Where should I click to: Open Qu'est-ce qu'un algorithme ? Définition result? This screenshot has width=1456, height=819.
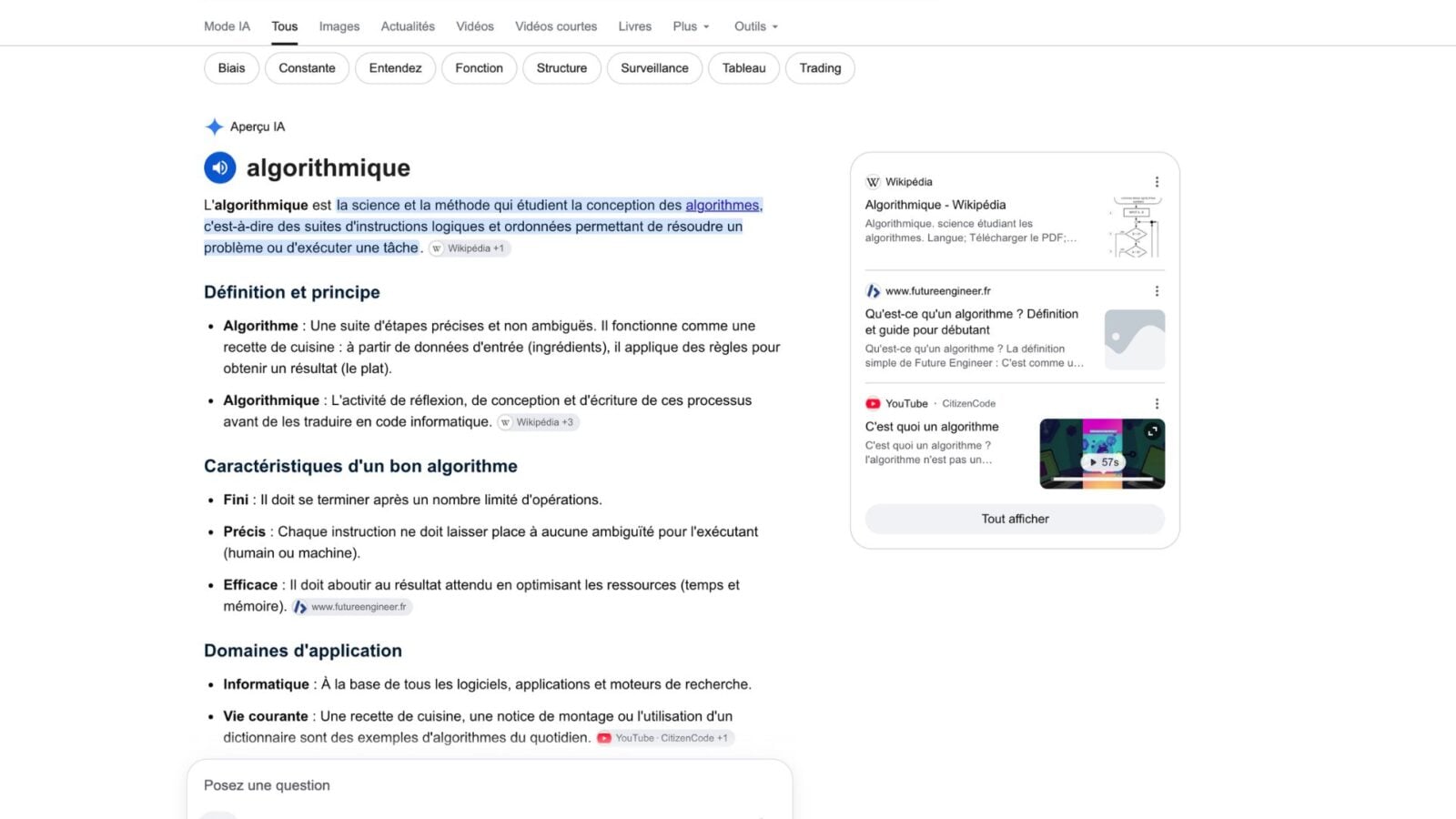coord(972,322)
